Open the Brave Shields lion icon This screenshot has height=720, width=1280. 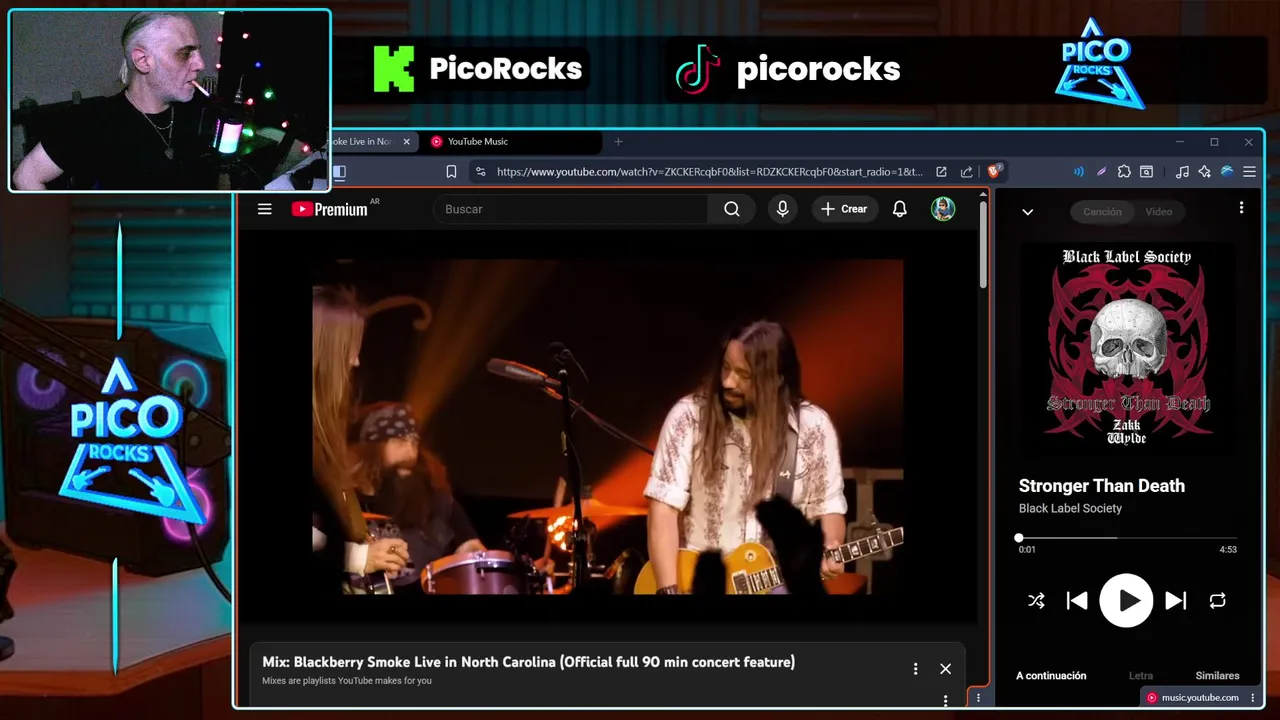coord(995,172)
